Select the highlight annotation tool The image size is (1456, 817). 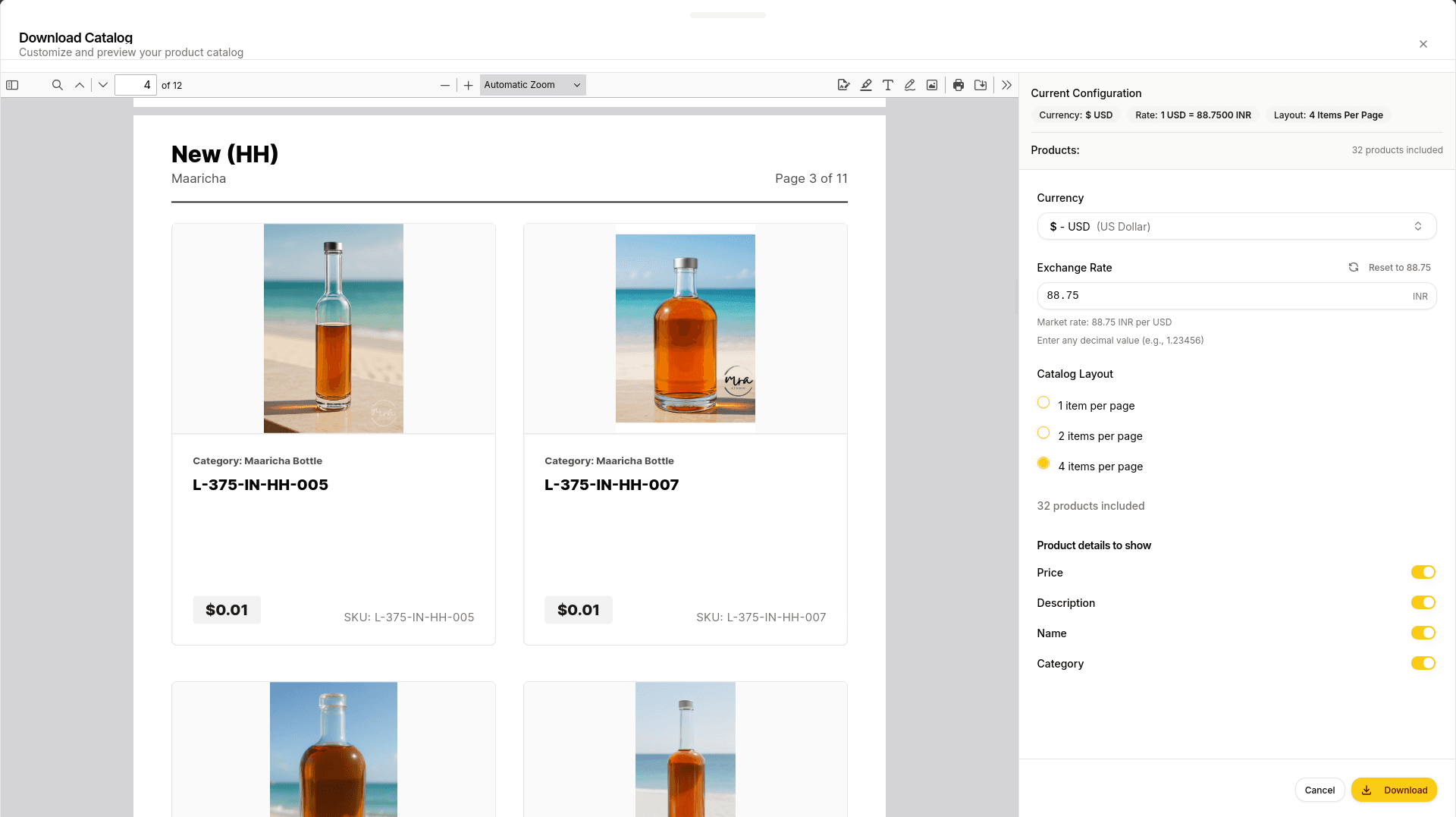click(x=866, y=85)
